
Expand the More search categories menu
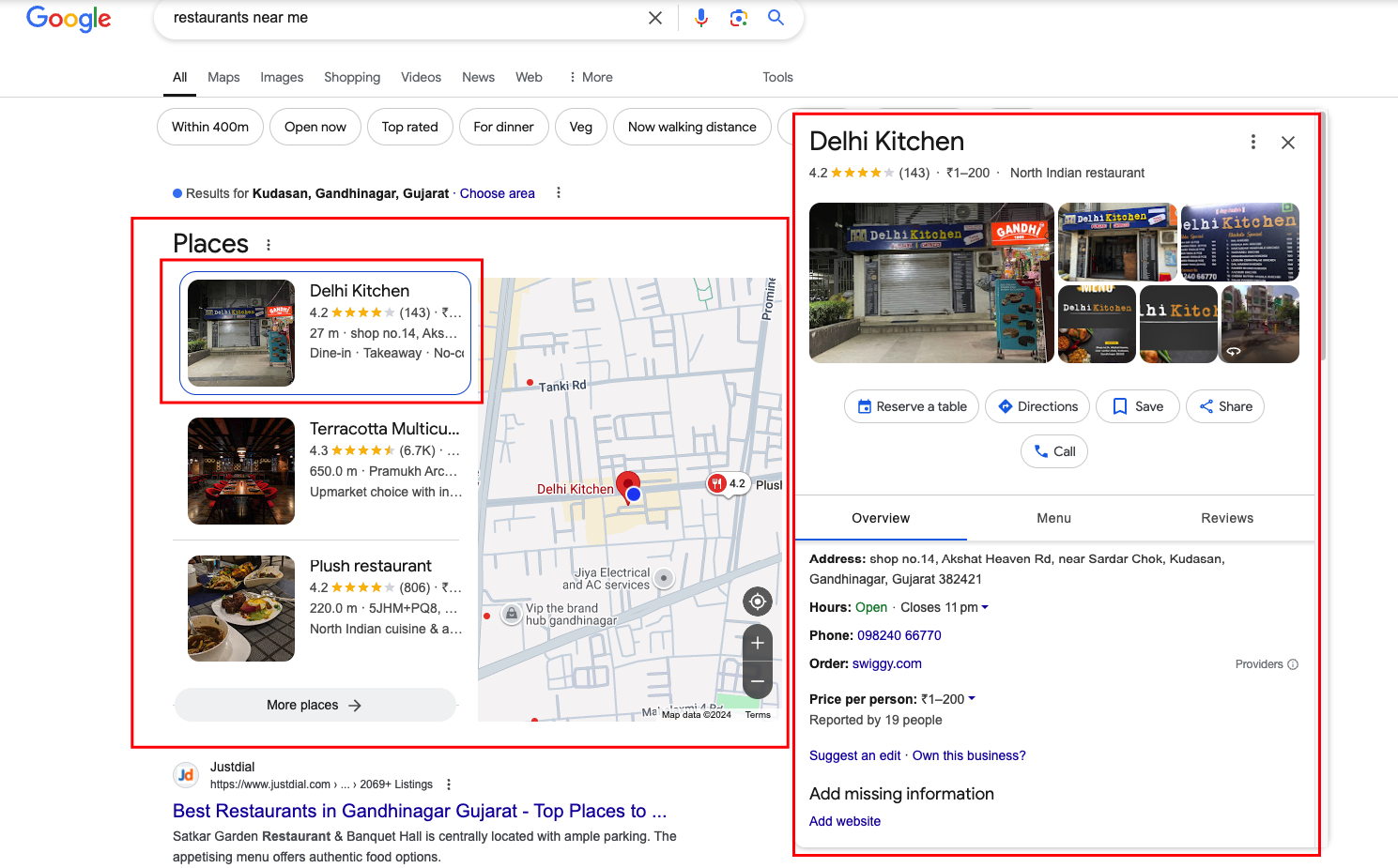click(591, 77)
